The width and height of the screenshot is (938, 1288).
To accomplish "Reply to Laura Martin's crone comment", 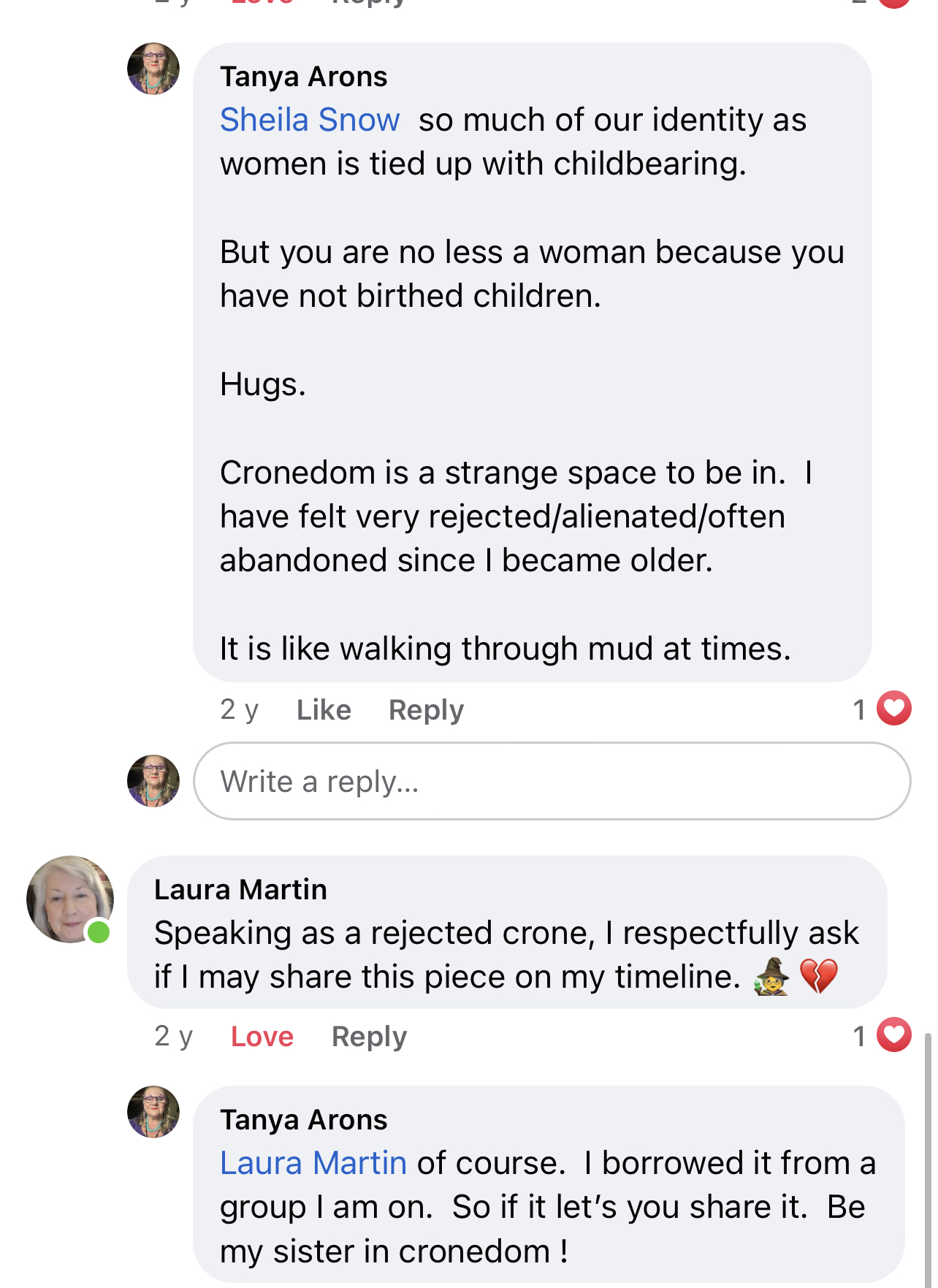I will [x=369, y=1037].
